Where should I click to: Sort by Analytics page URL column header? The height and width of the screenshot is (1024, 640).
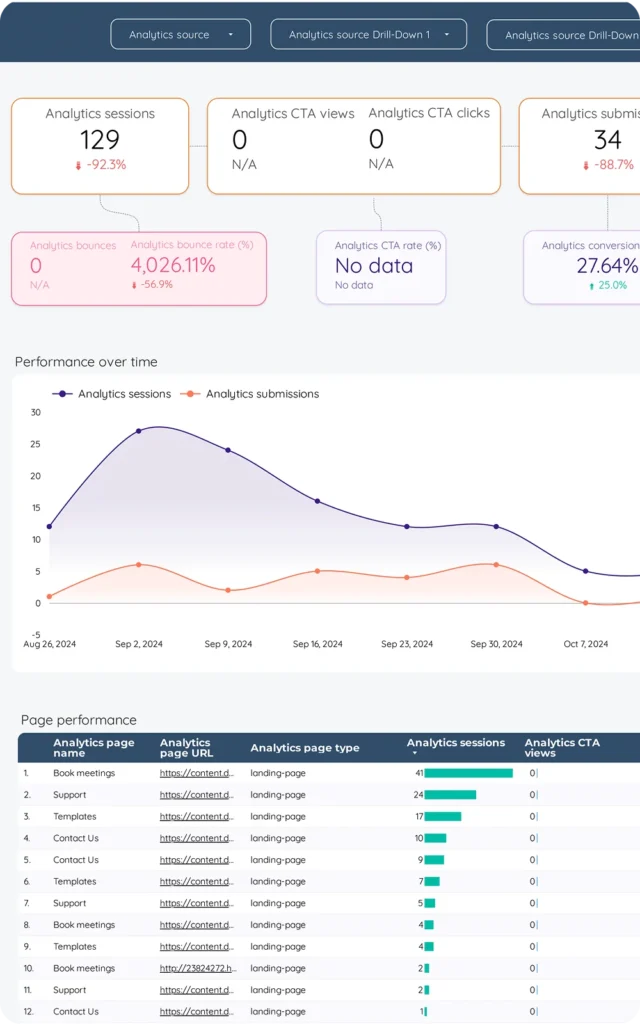click(186, 748)
